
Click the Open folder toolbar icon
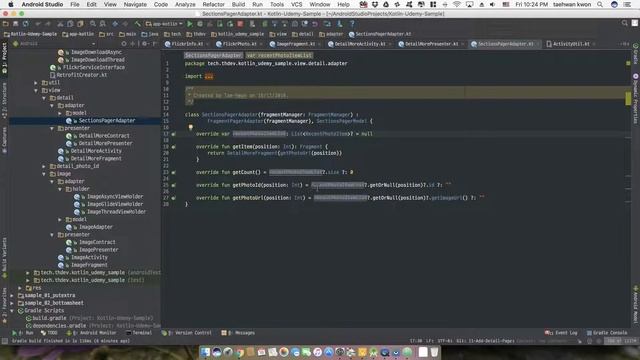coord(6,24)
